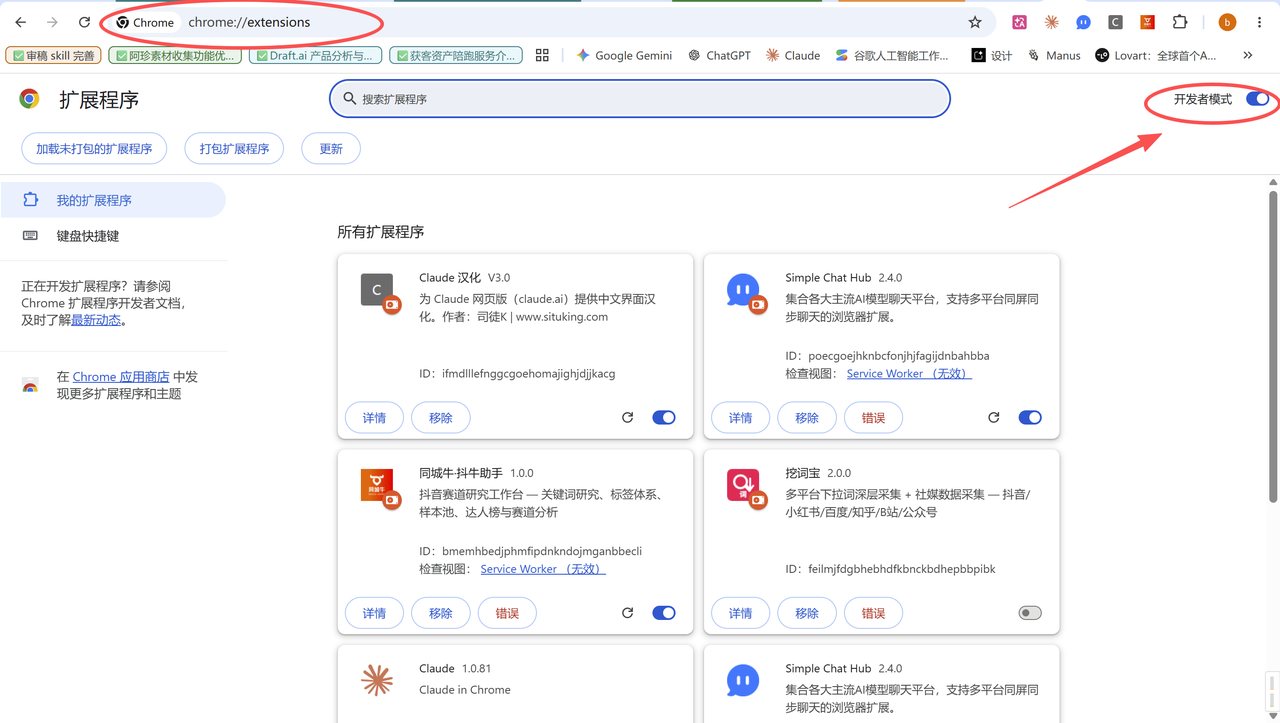
Task: Click the 同城牛-抖牛助手 card icon
Action: [378, 487]
